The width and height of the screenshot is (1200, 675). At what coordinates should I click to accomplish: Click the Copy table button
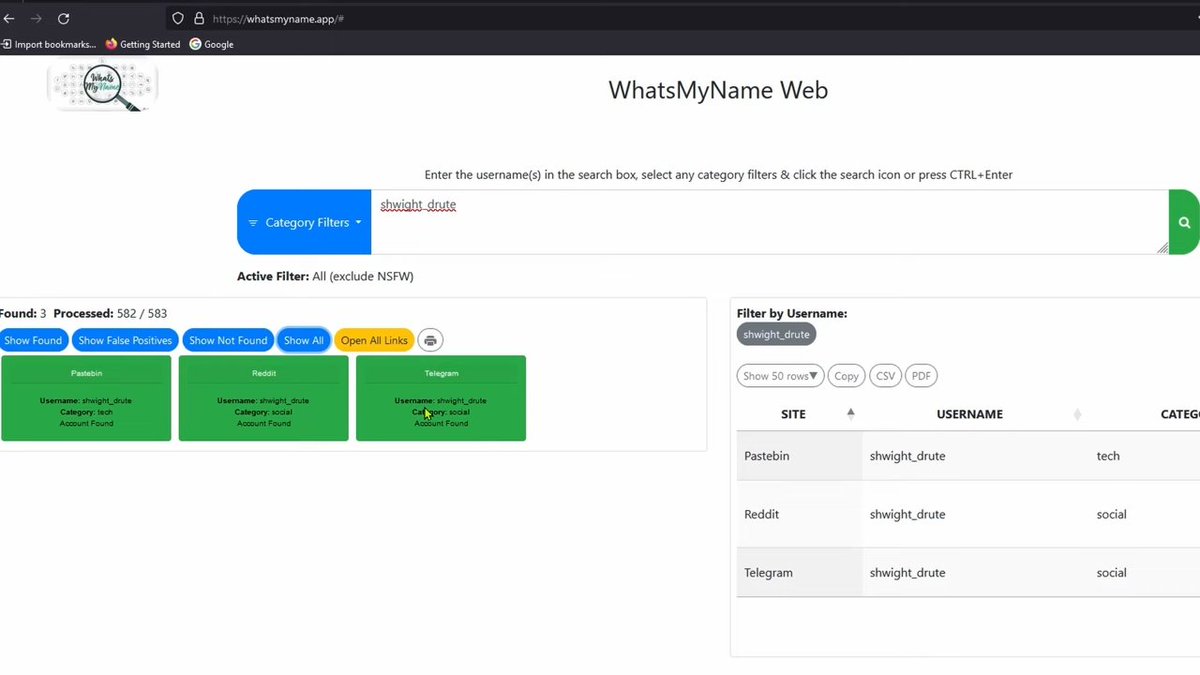click(x=847, y=376)
